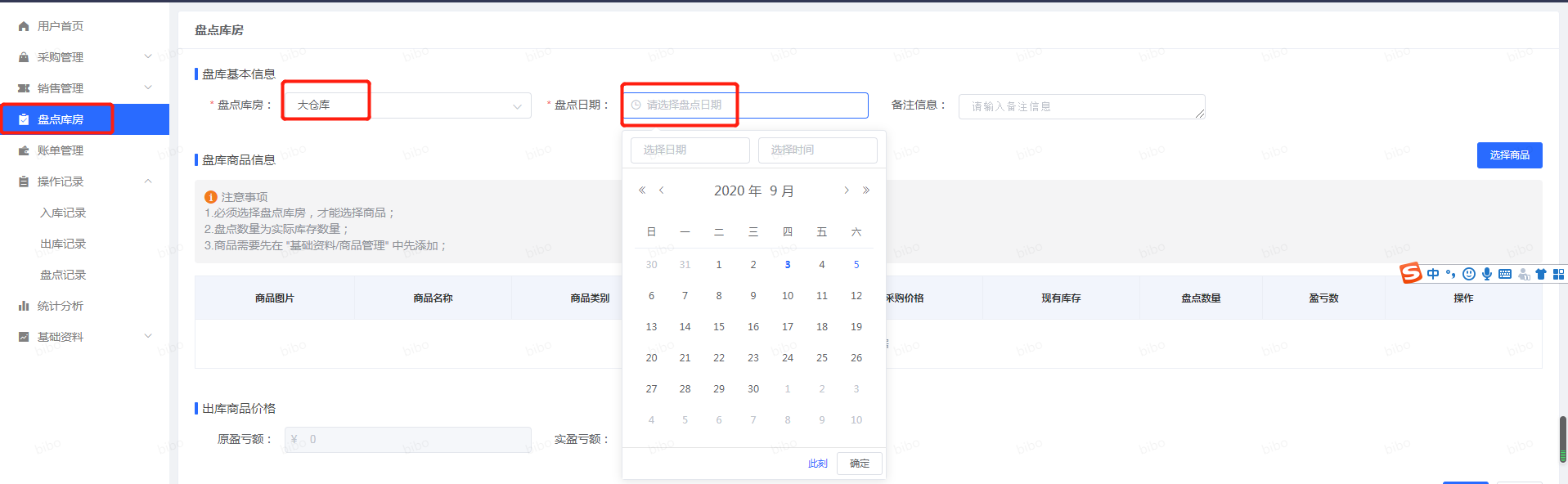
Task: Expand 采购管理 sidebar menu
Action: tap(84, 57)
